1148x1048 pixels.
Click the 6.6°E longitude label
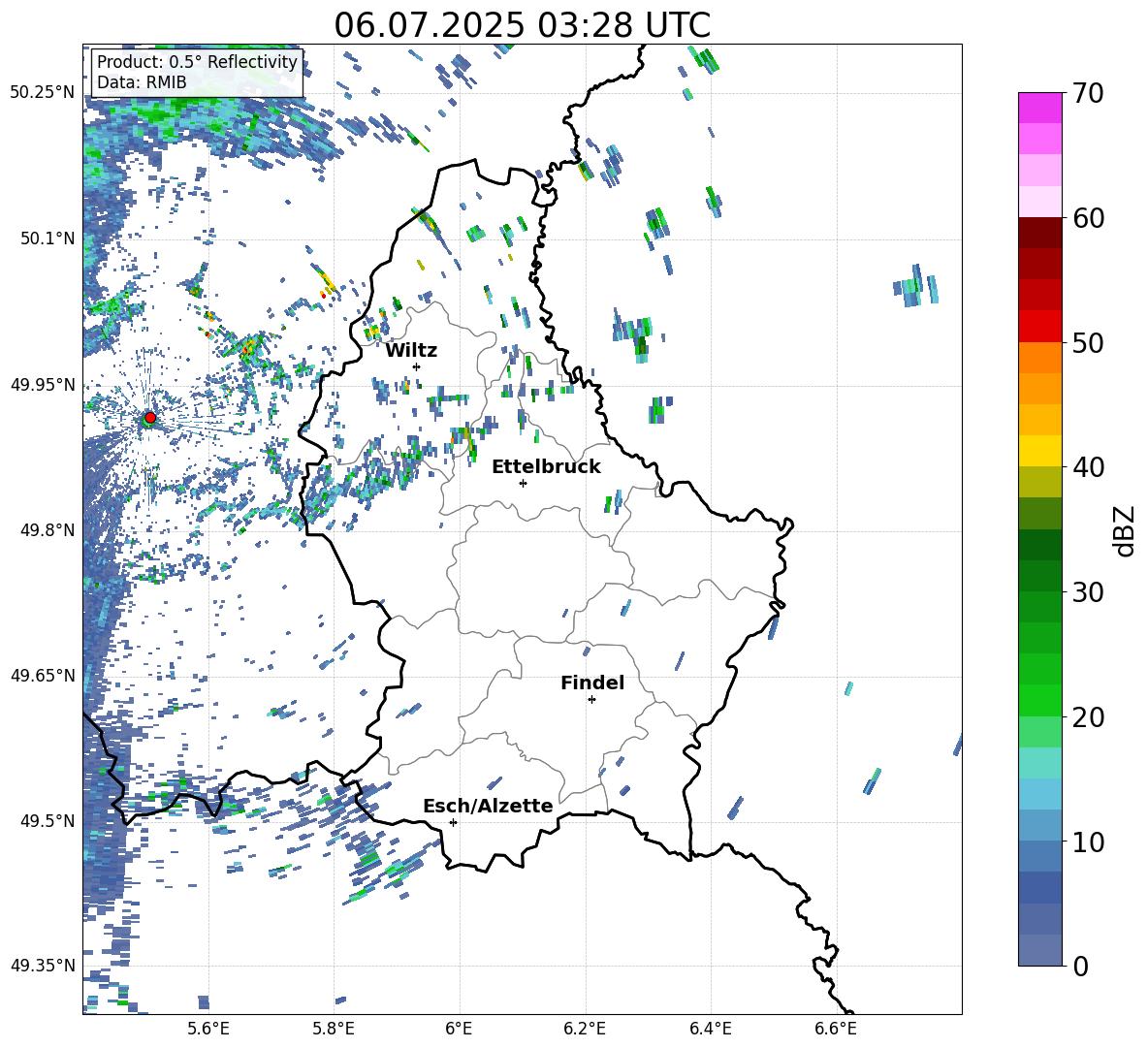(x=836, y=1029)
